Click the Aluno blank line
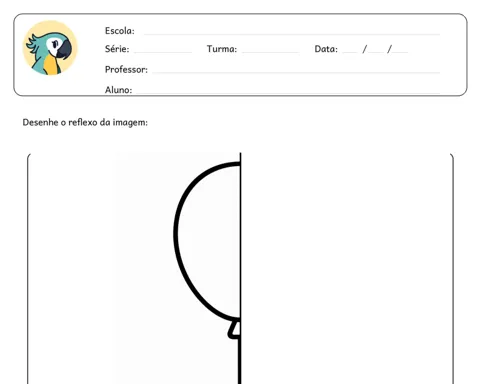Image resolution: width=480 pixels, height=384 pixels. coord(288,93)
